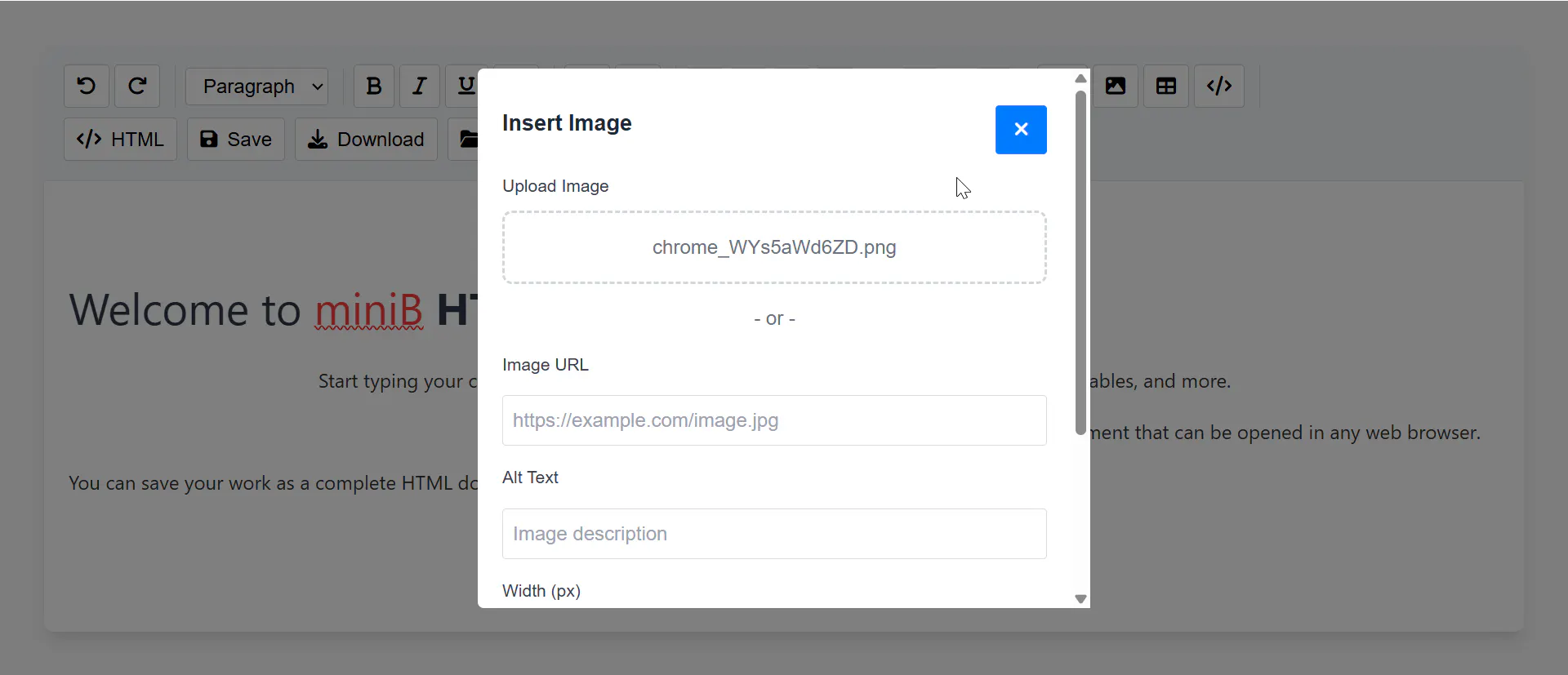Click the 'Alt Text' label
This screenshot has height=675, width=1568.
click(530, 477)
